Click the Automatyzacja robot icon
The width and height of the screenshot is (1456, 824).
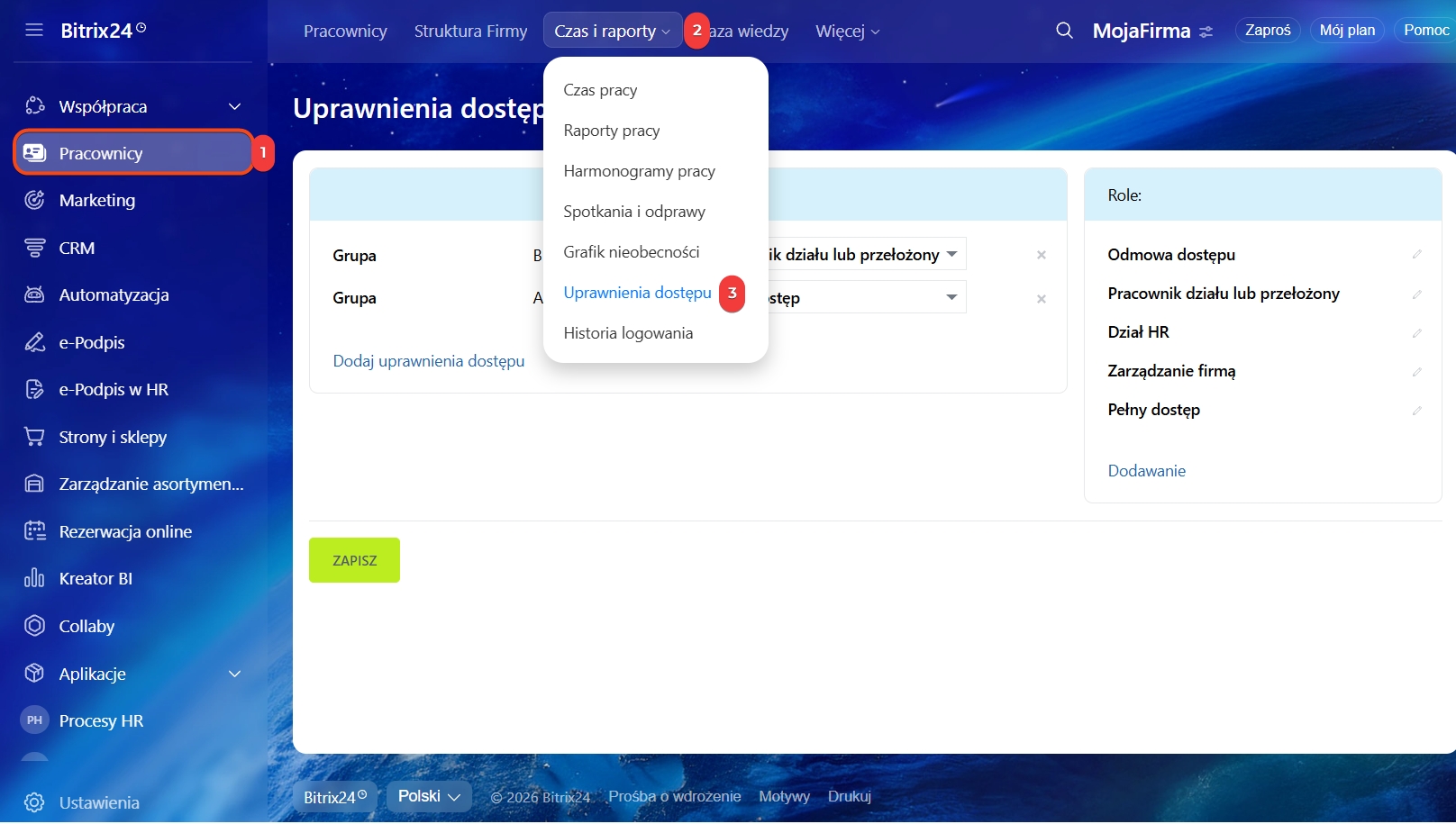[x=34, y=294]
